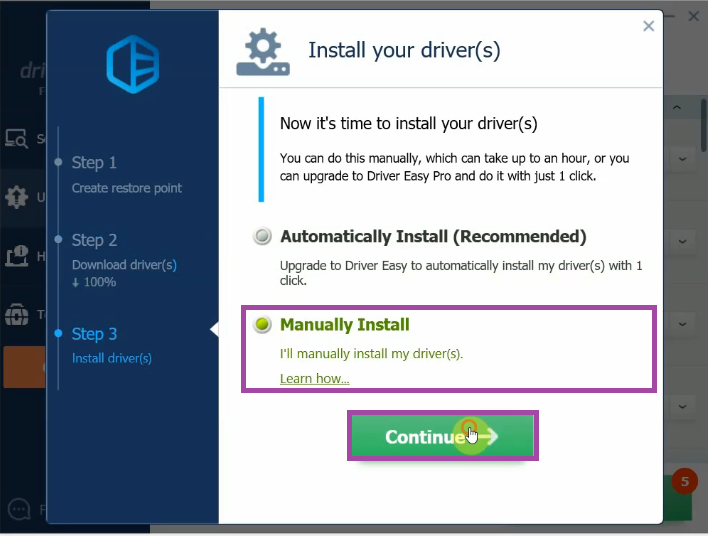Open the Learn how... link
The image size is (708, 536).
(314, 378)
